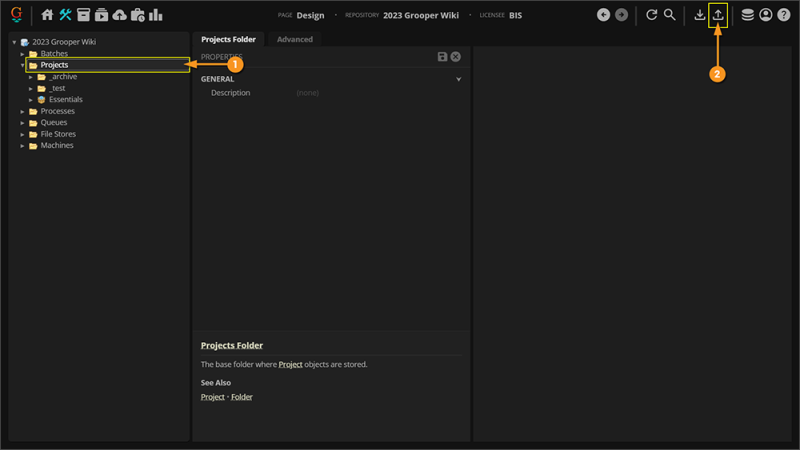Open the search magnifier icon

point(670,15)
